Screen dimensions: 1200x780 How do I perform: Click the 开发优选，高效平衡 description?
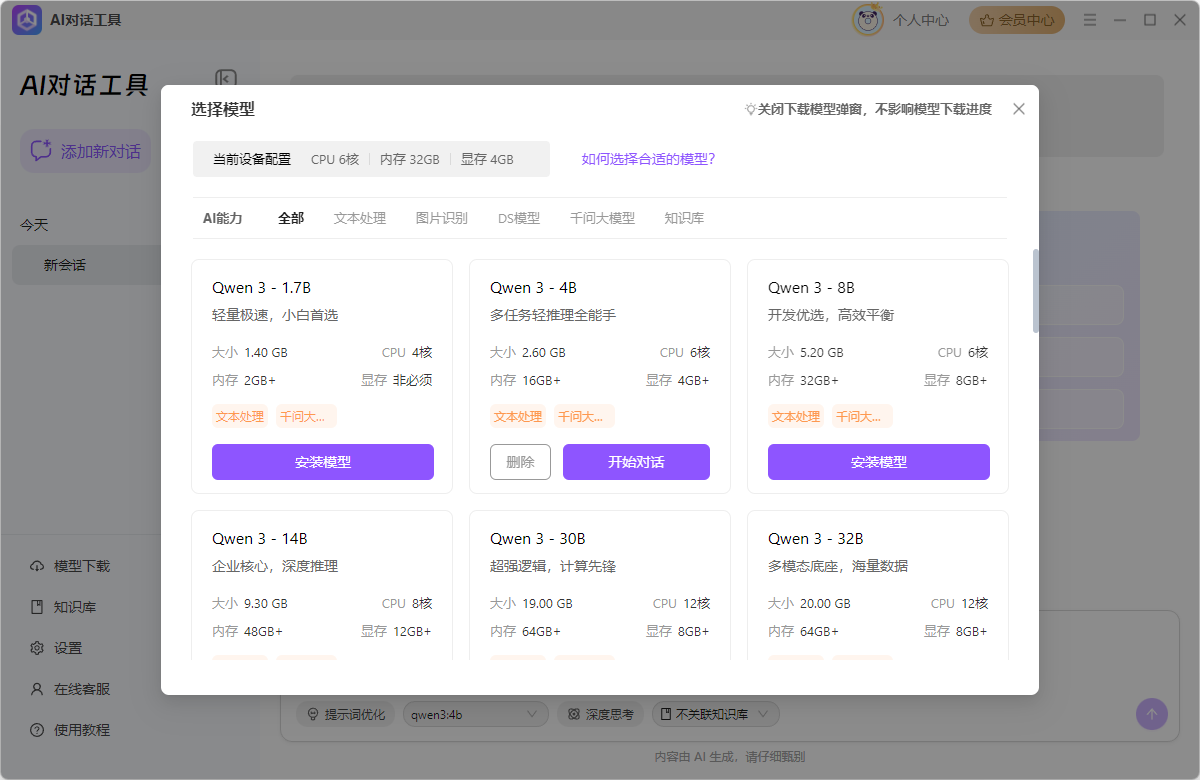[831, 316]
